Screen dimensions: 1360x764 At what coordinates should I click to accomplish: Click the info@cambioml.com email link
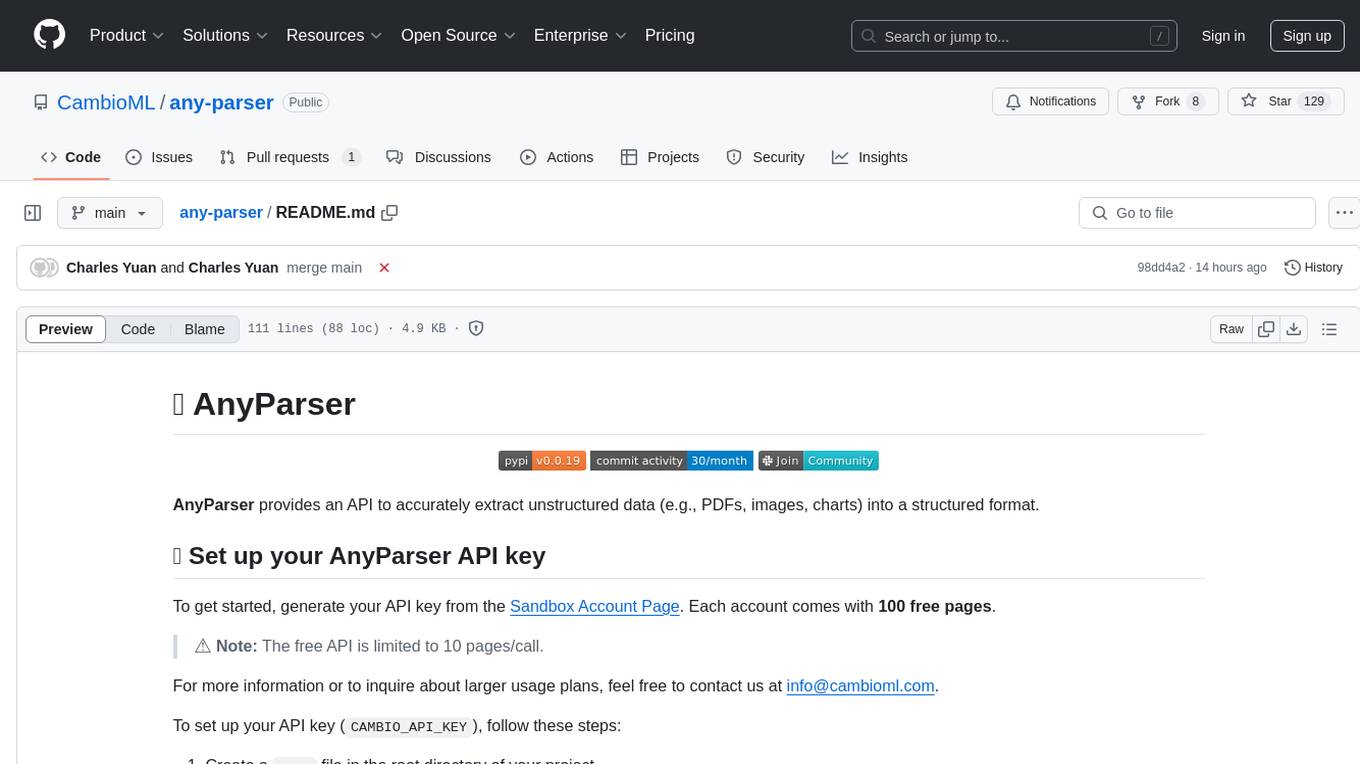(x=860, y=686)
